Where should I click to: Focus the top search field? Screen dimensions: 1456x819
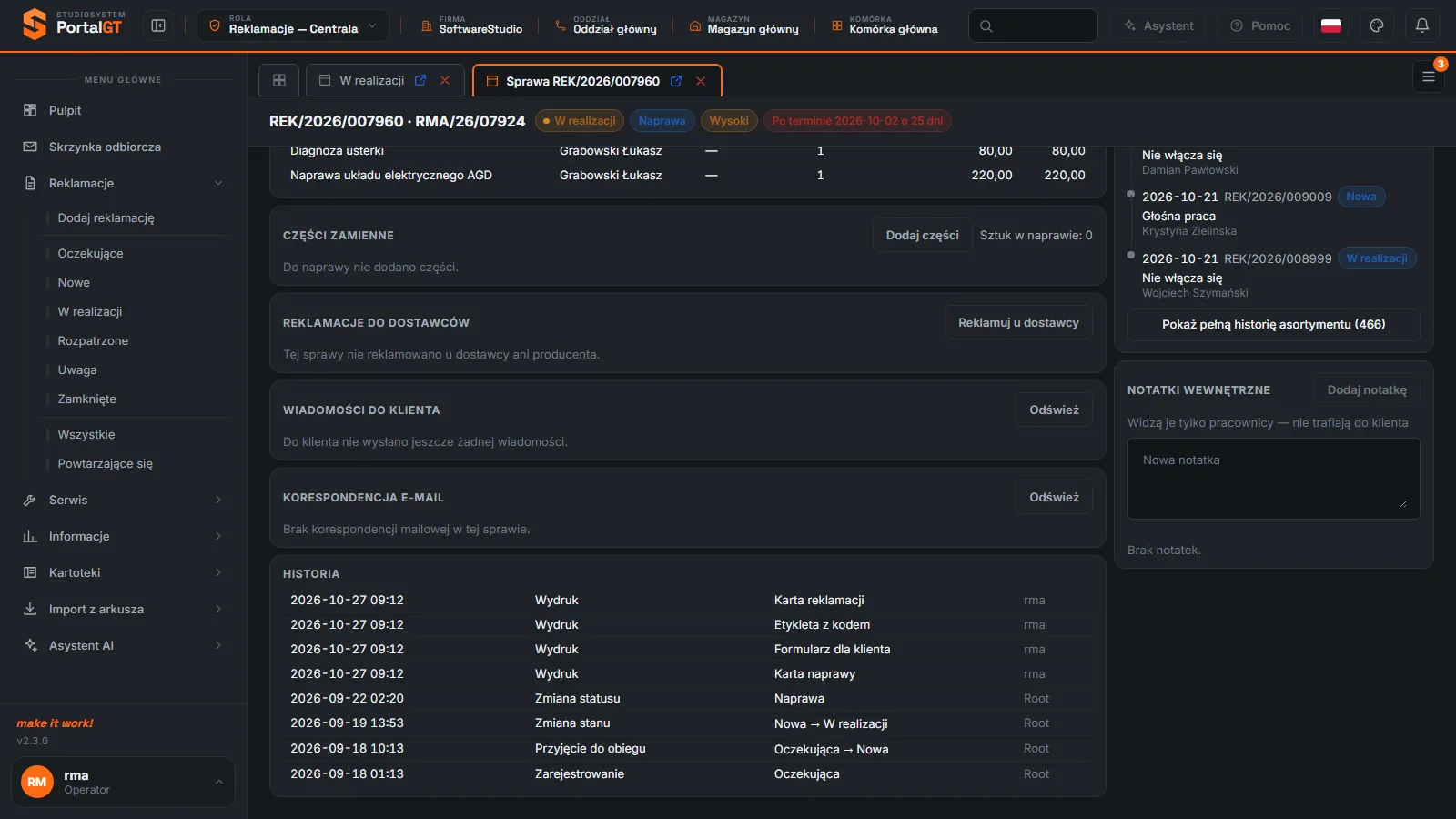click(x=1033, y=25)
